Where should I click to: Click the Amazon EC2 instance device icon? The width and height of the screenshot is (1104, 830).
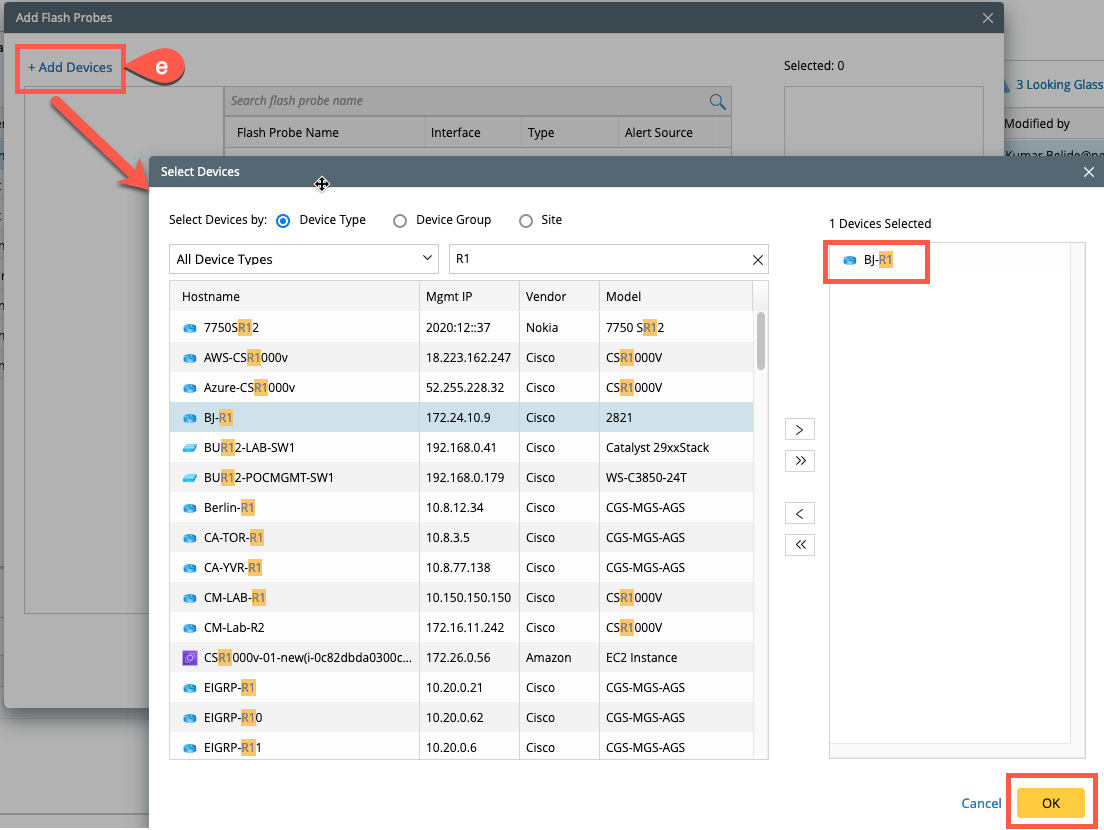coord(190,658)
